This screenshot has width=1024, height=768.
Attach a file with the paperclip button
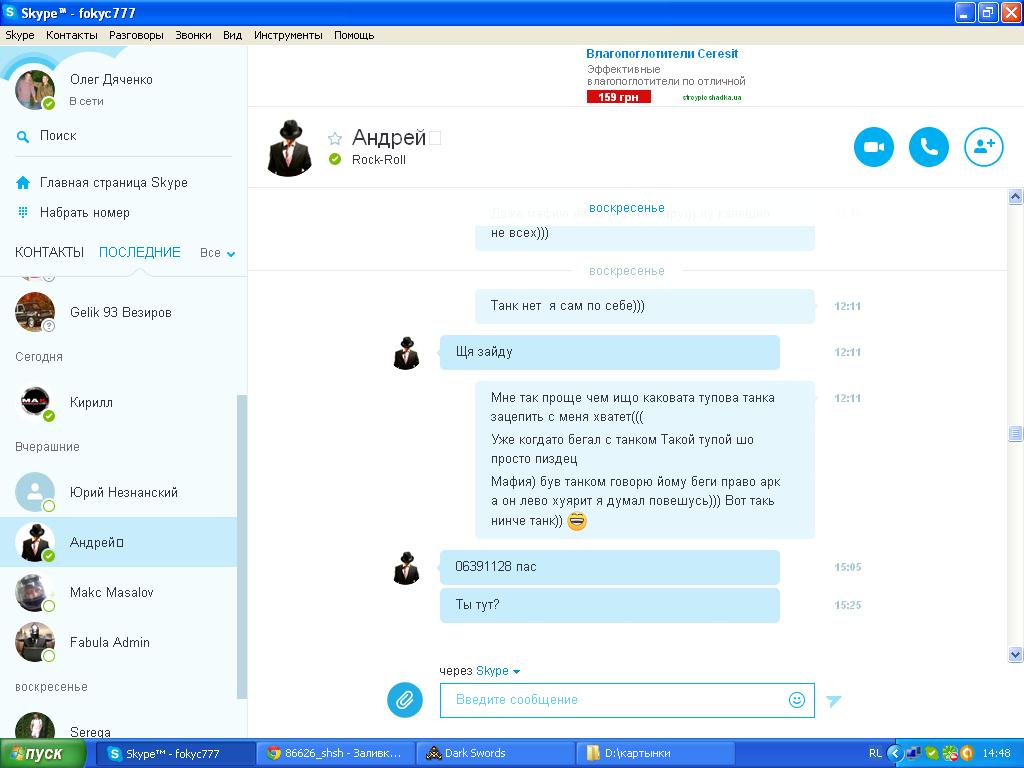pos(405,699)
